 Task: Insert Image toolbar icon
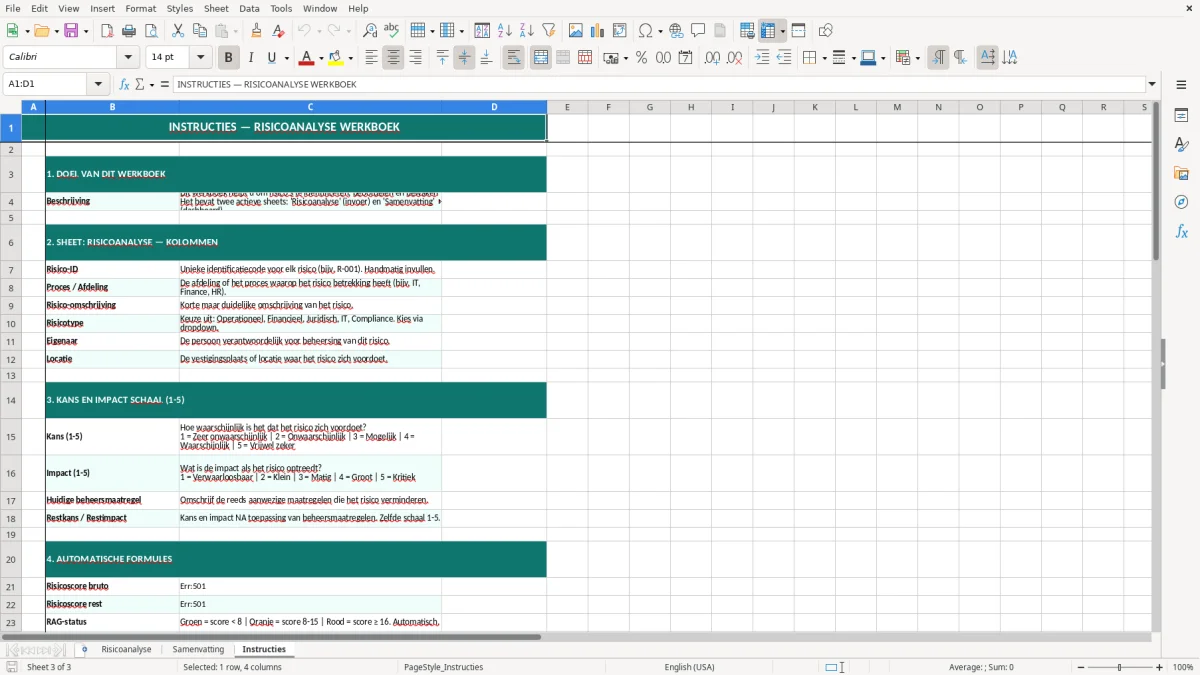coord(576,31)
